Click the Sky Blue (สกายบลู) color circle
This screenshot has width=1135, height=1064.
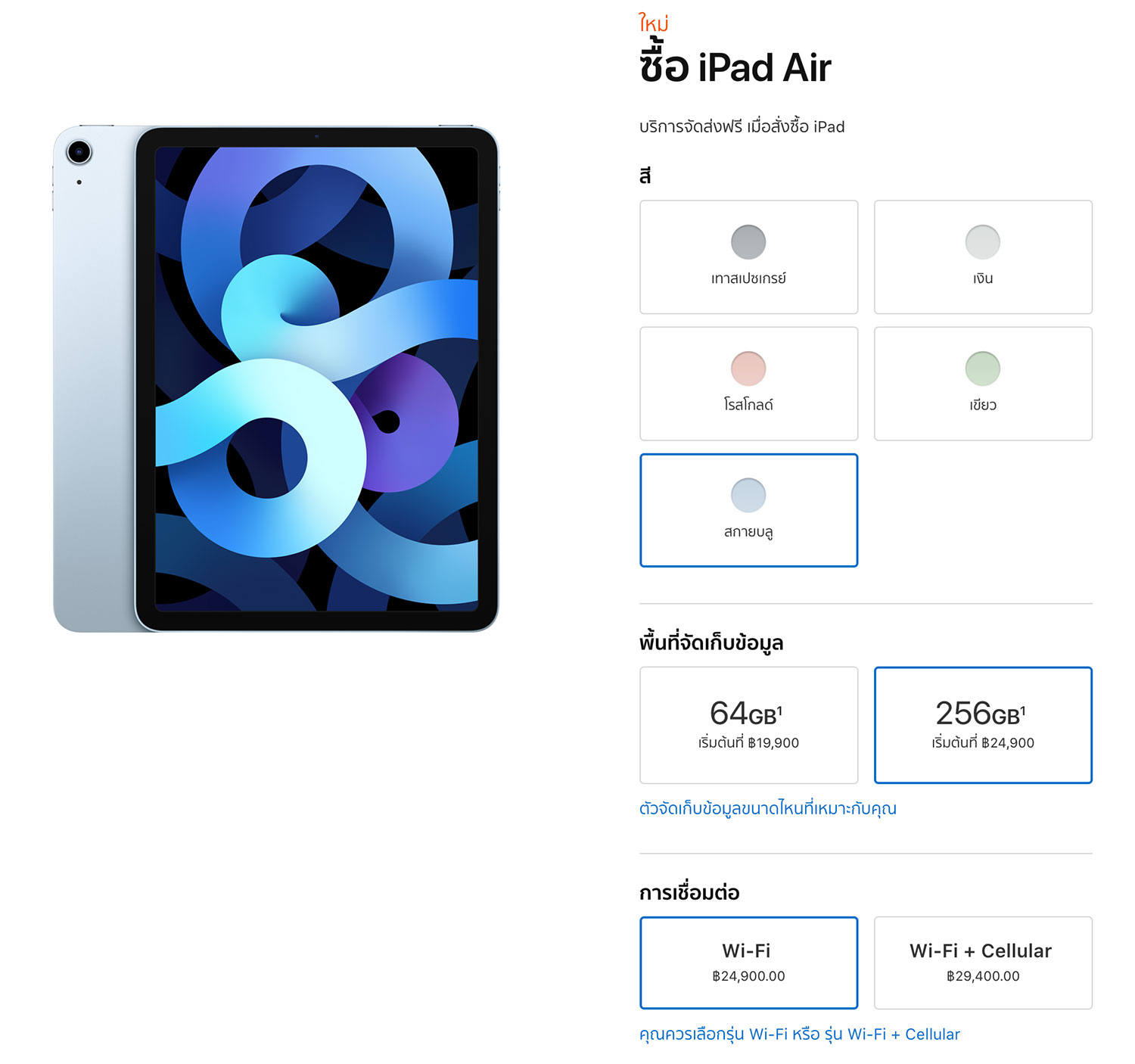pos(748,495)
